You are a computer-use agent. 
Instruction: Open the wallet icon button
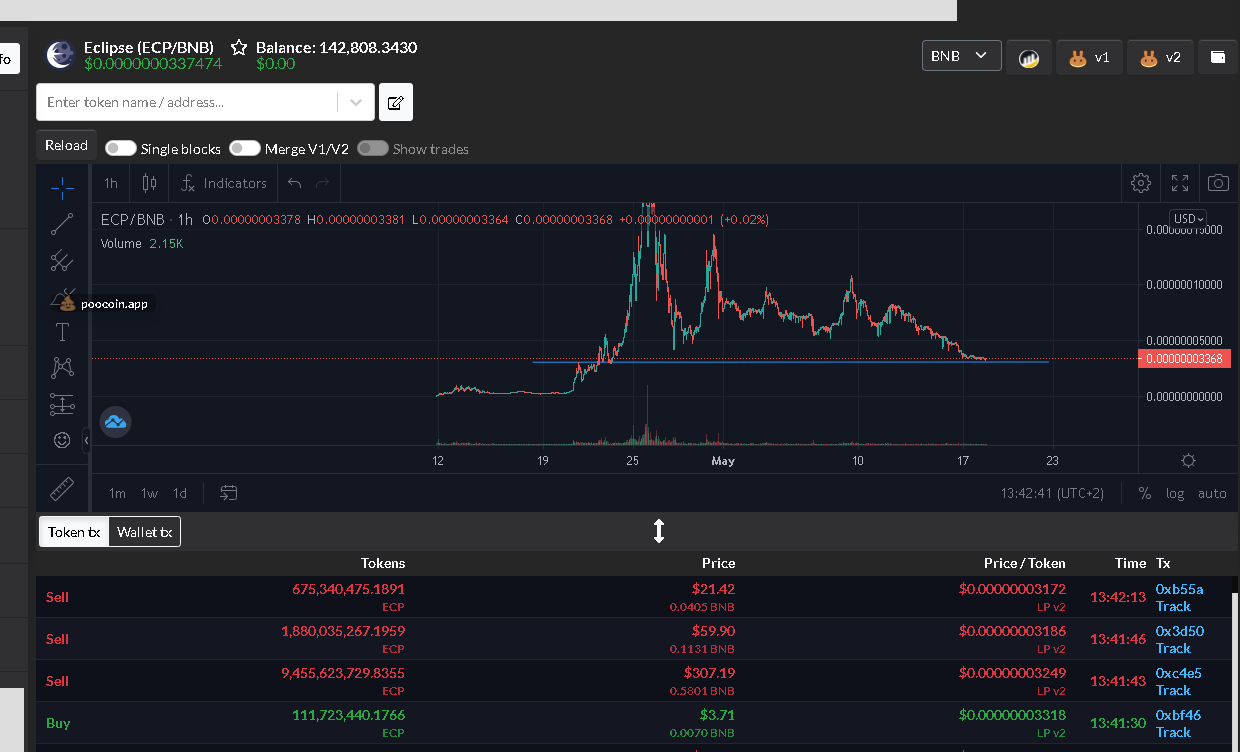pos(1218,57)
